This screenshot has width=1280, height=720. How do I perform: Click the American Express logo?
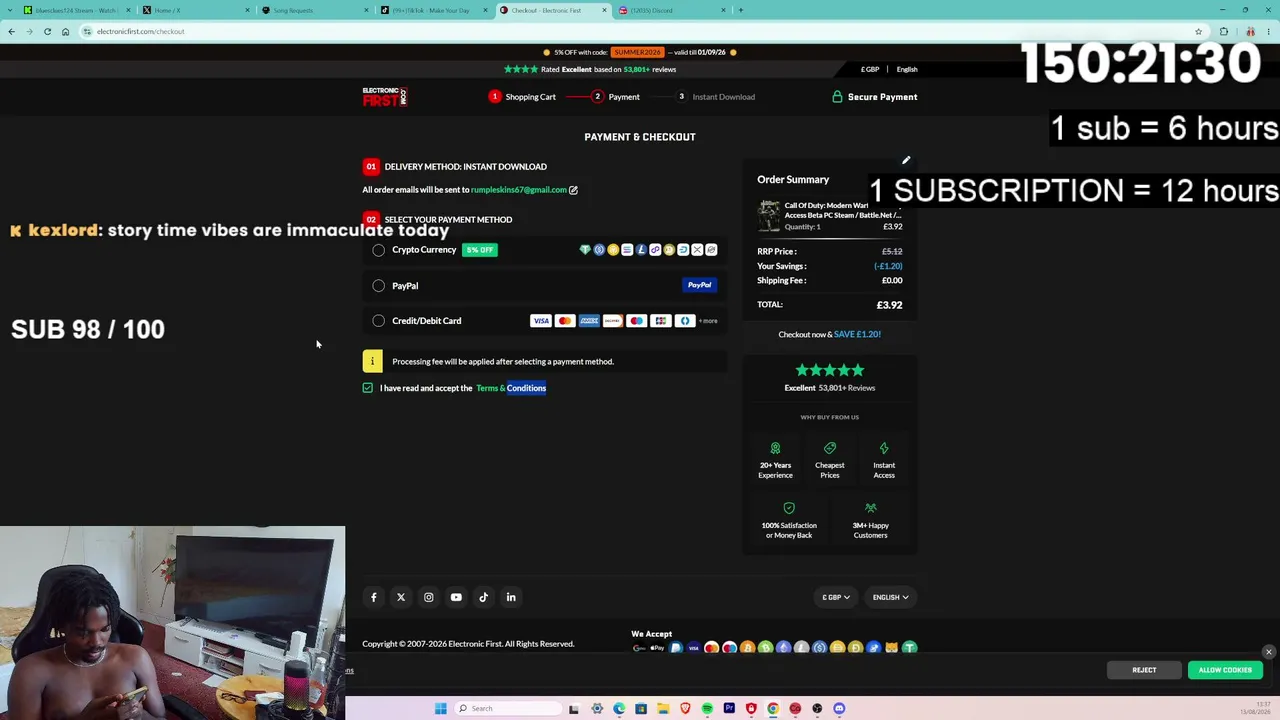click(589, 321)
